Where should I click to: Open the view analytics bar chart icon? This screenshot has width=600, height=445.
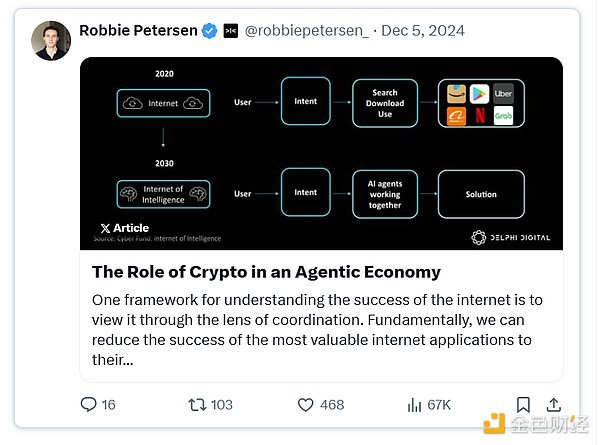[x=415, y=404]
